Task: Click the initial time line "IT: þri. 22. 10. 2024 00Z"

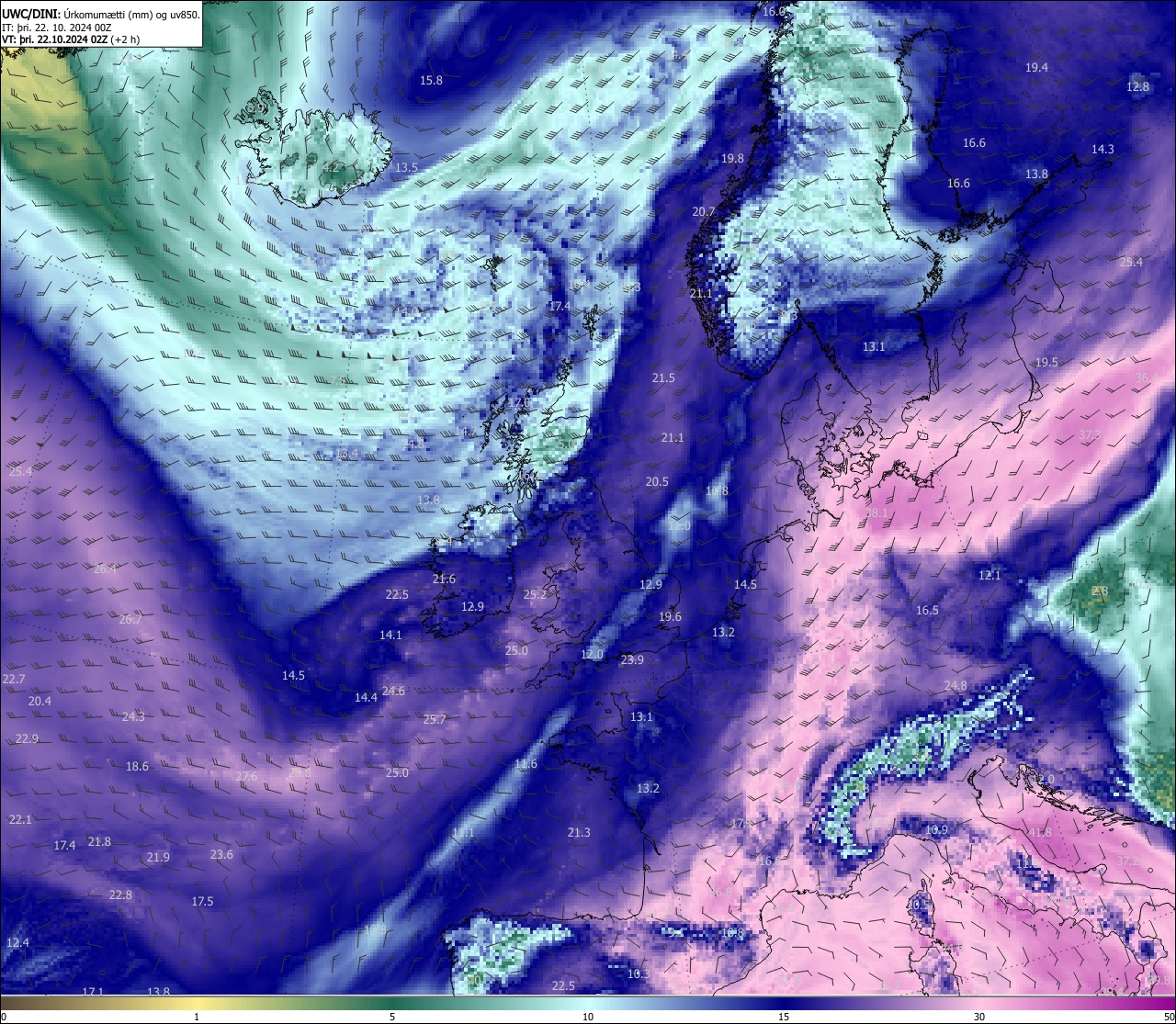Action: [57, 27]
